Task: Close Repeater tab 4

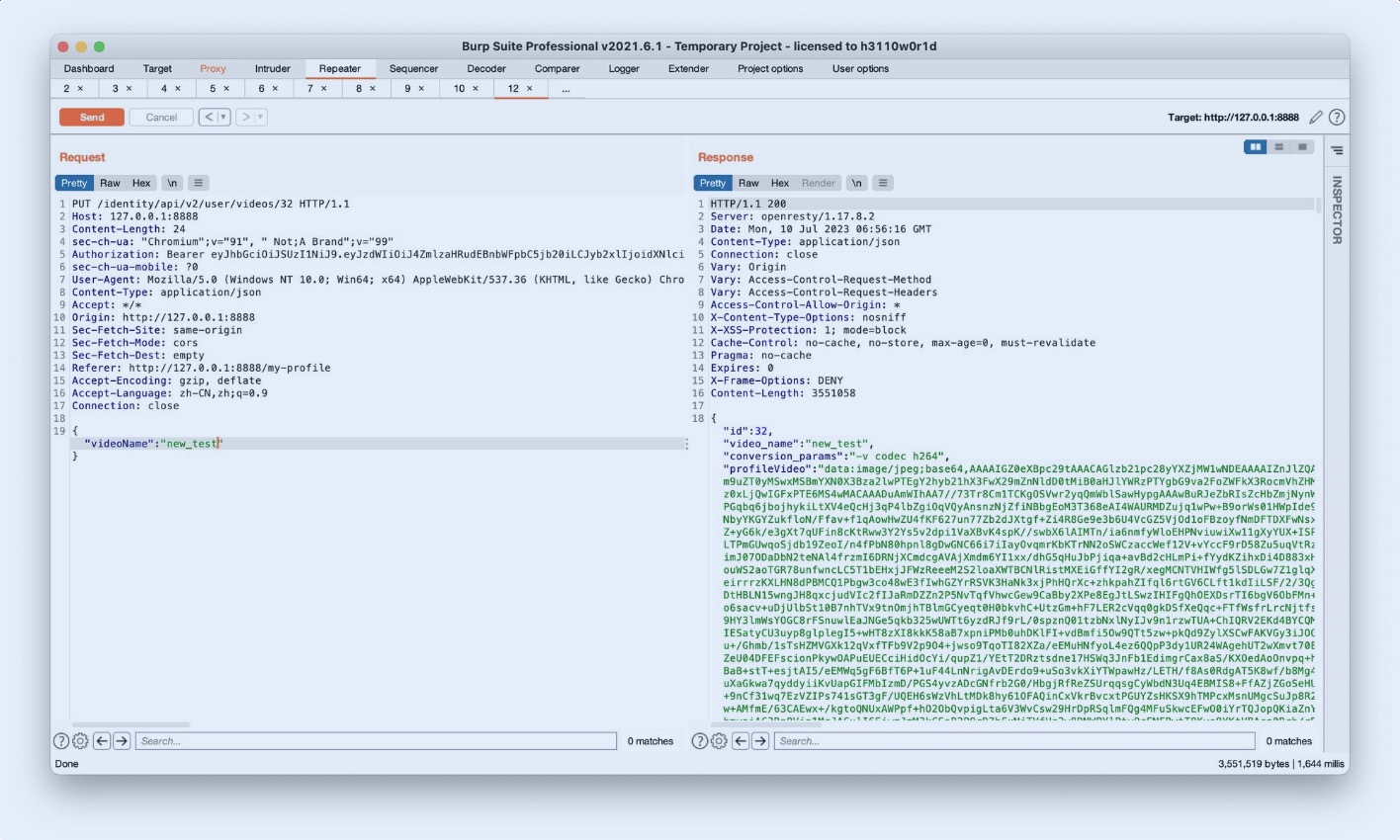Action: click(x=178, y=89)
